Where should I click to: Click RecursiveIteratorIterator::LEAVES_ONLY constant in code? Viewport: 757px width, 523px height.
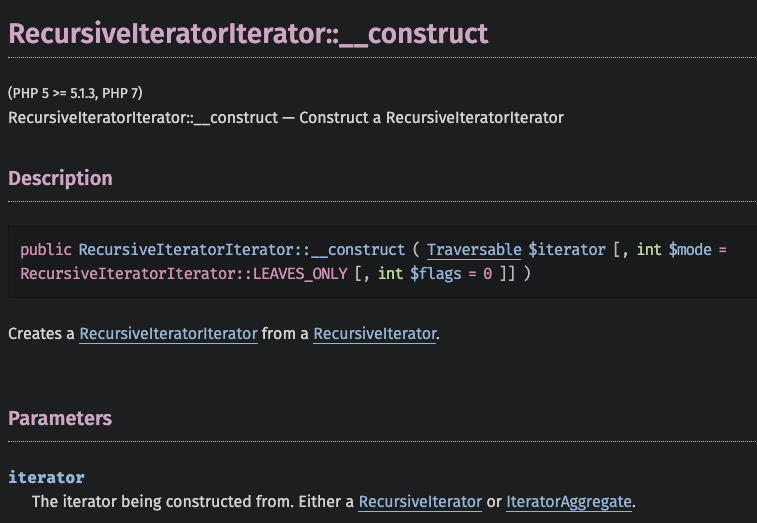(x=184, y=273)
